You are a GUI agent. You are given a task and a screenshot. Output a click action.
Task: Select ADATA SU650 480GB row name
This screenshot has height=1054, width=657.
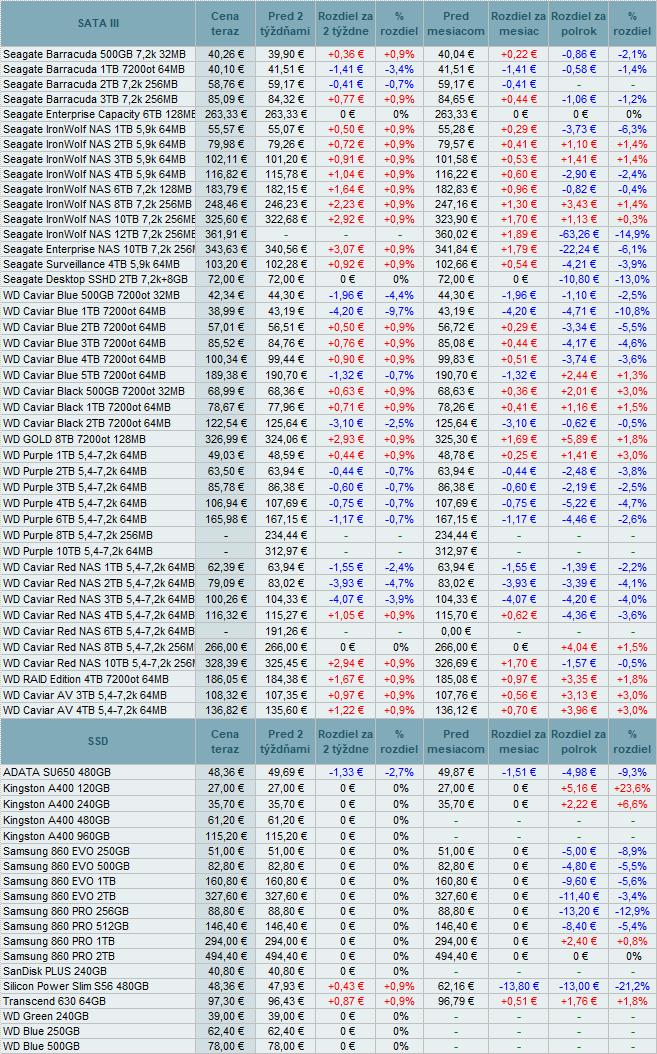click(57, 772)
